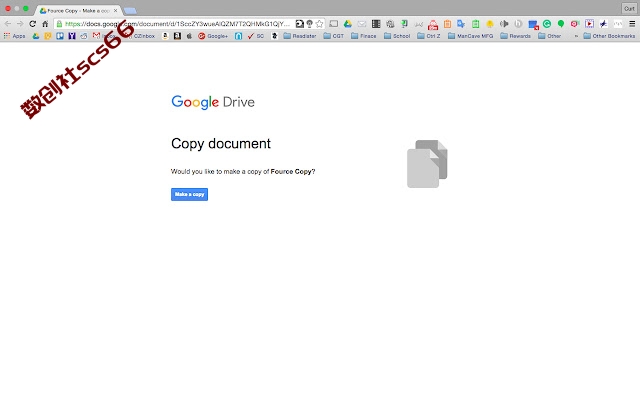Click the Google Drive bookmark icon
The width and height of the screenshot is (640, 400).
point(36,36)
